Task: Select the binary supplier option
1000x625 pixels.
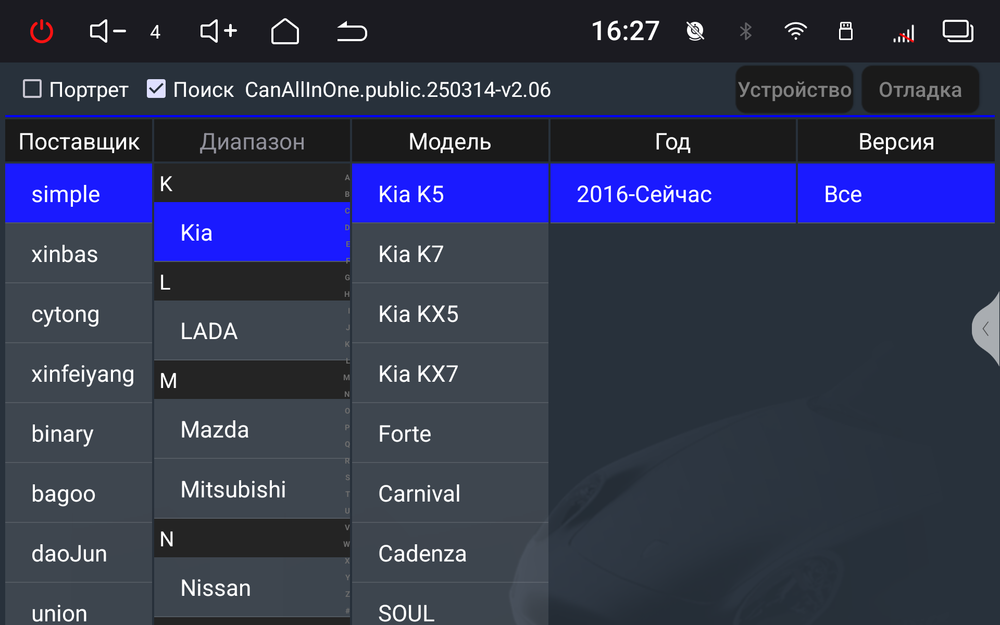Action: (x=78, y=433)
